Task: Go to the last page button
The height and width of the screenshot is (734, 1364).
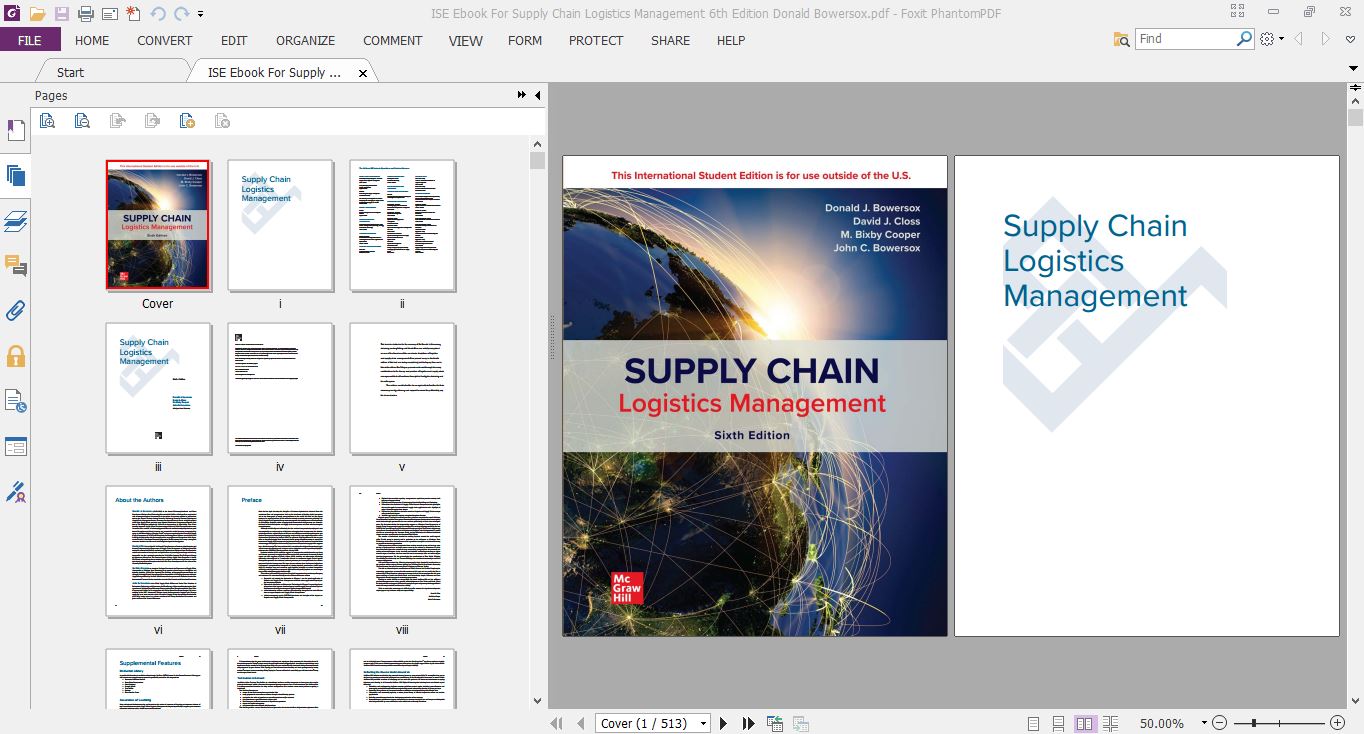Action: click(748, 723)
